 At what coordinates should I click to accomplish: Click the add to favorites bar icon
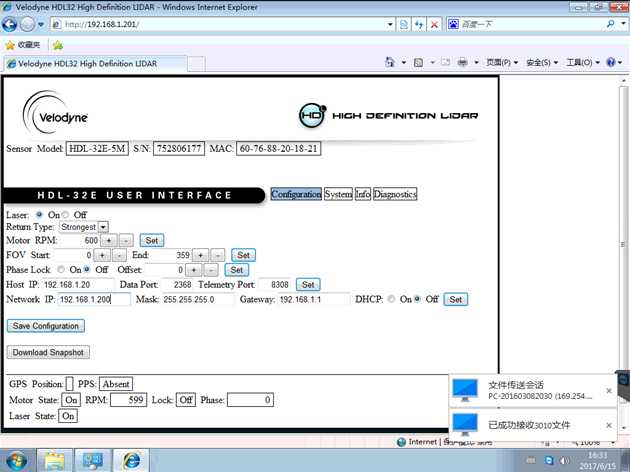coord(58,45)
